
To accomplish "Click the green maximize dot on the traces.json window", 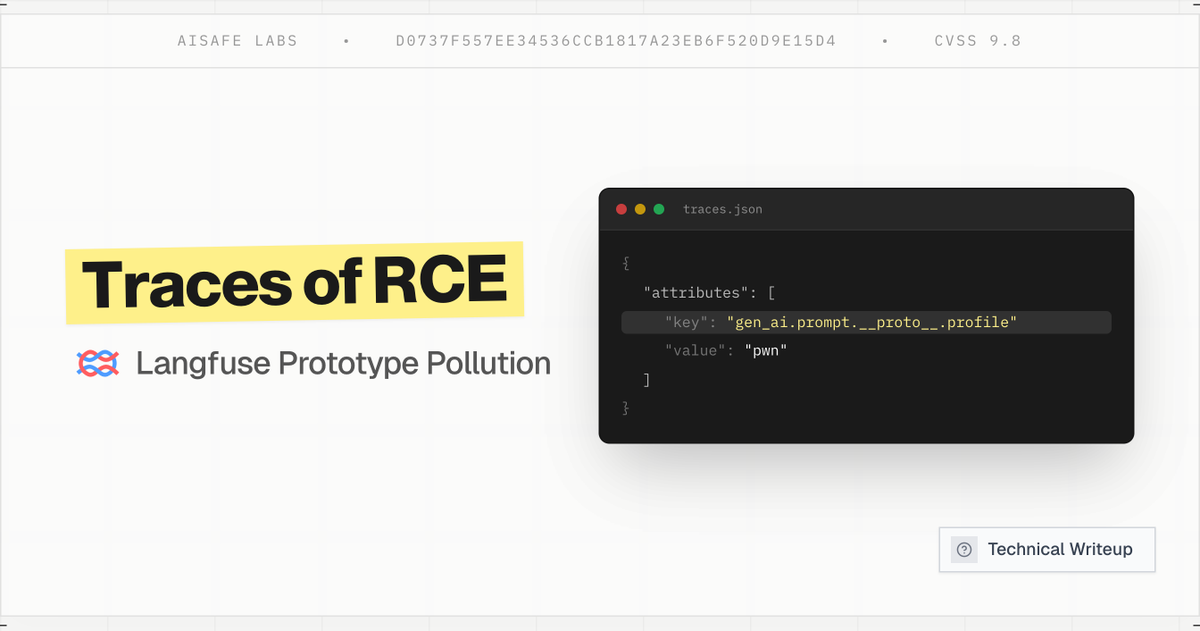I will coord(659,209).
